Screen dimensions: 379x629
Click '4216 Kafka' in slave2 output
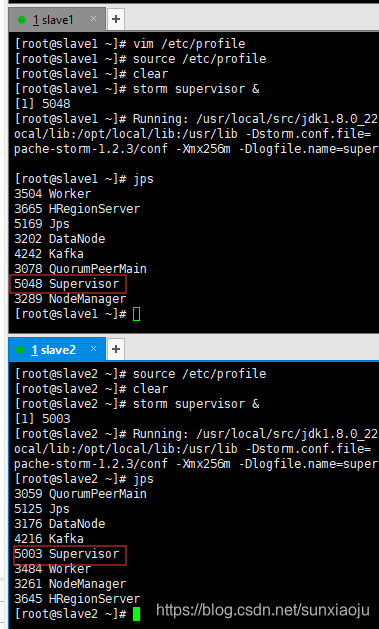tap(49, 539)
